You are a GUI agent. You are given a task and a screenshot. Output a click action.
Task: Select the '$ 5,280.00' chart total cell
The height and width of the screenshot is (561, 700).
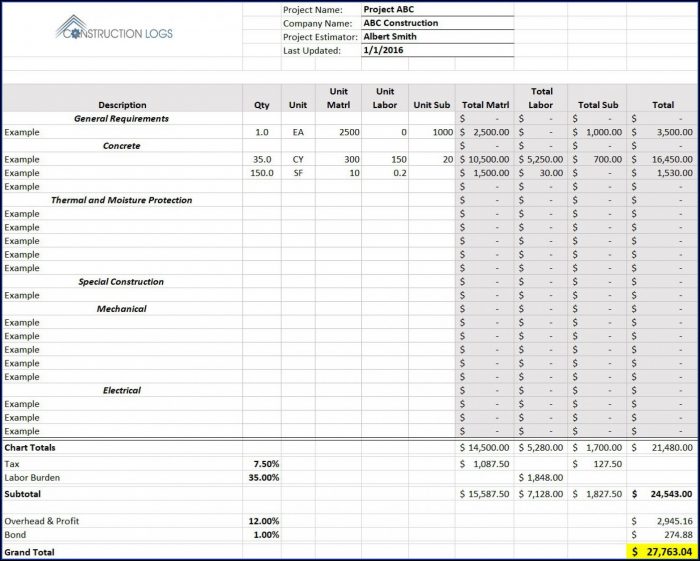tap(541, 448)
